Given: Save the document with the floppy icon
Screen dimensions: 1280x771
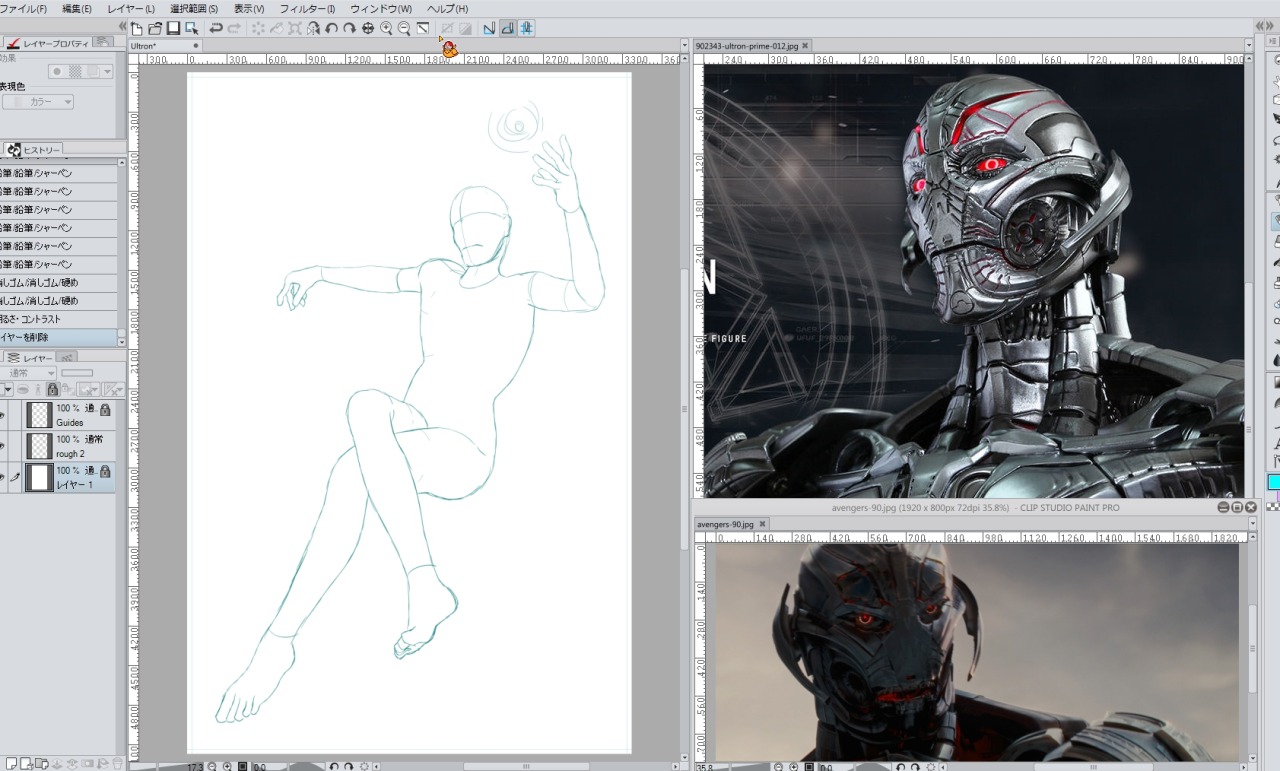Looking at the screenshot, I should coord(173,29).
